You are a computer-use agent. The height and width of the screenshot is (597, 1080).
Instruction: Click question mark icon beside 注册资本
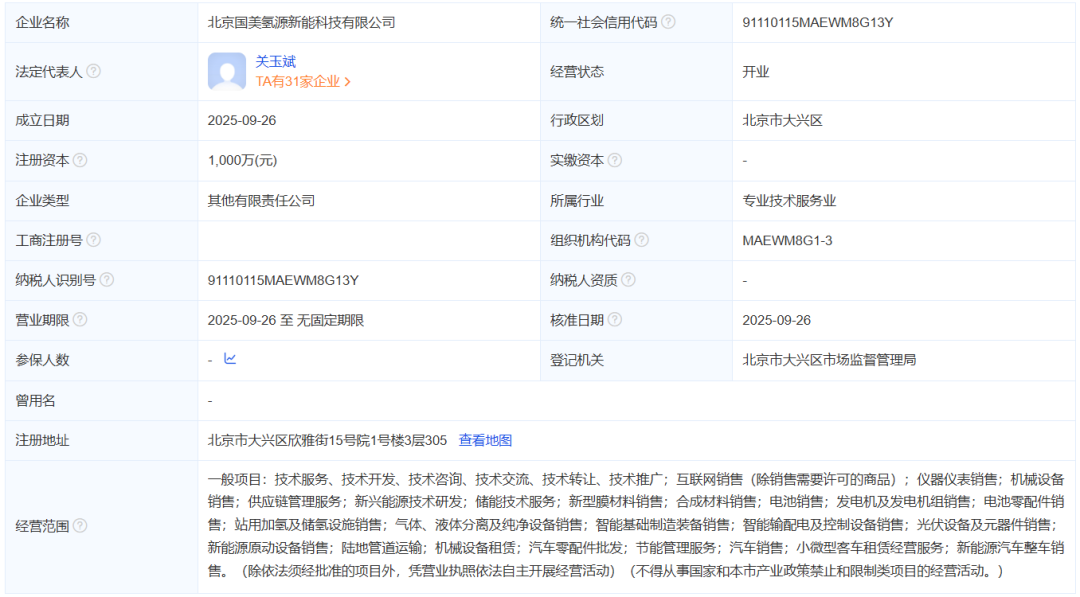click(x=80, y=160)
